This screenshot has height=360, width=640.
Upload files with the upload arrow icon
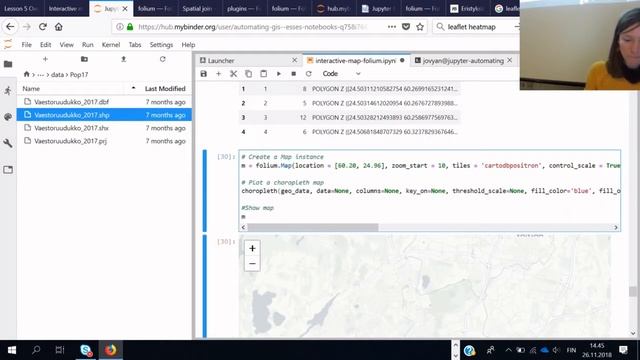pos(123,59)
